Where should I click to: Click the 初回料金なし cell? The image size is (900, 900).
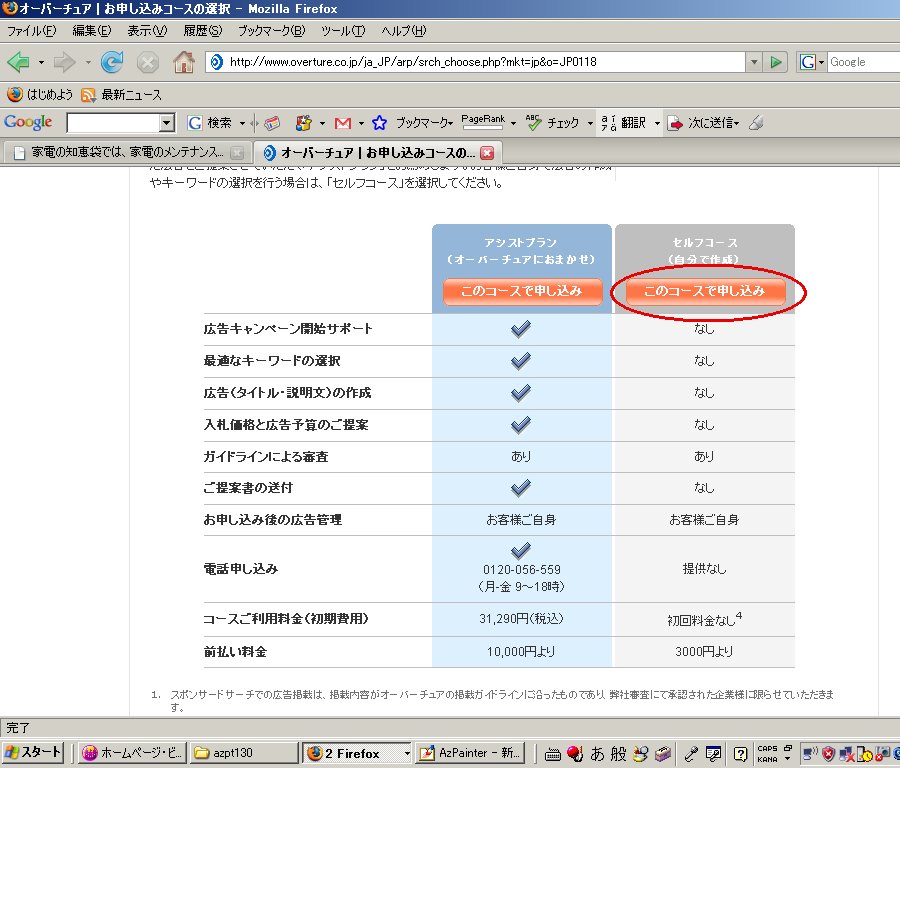pos(704,619)
